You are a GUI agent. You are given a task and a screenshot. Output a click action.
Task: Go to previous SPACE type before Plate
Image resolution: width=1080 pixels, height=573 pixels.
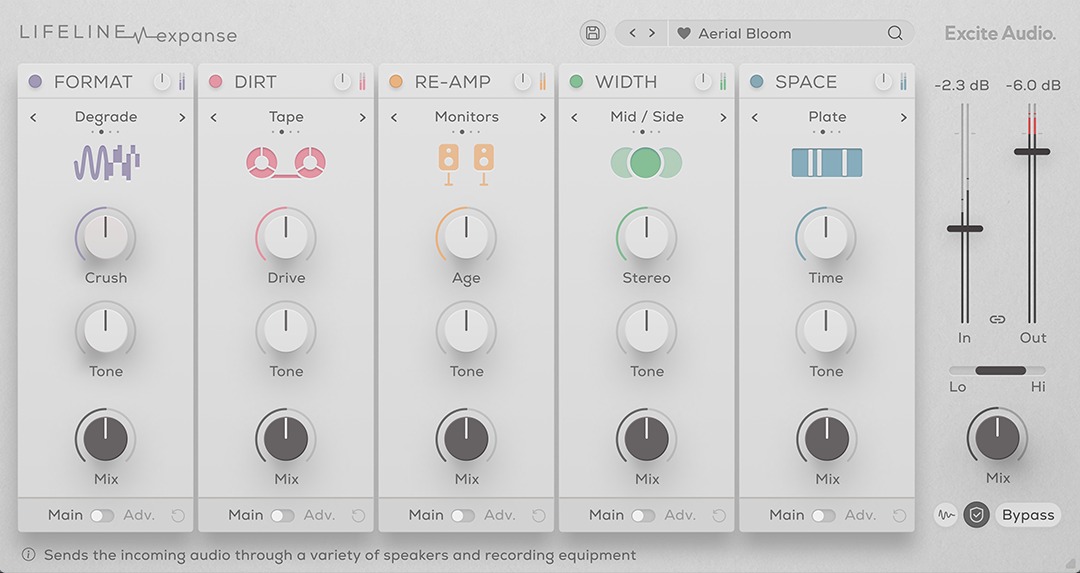[x=754, y=118]
